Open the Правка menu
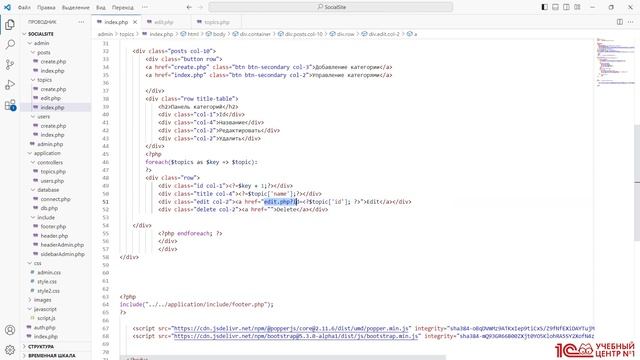Viewport: 640px width, 360px height. pos(46,7)
